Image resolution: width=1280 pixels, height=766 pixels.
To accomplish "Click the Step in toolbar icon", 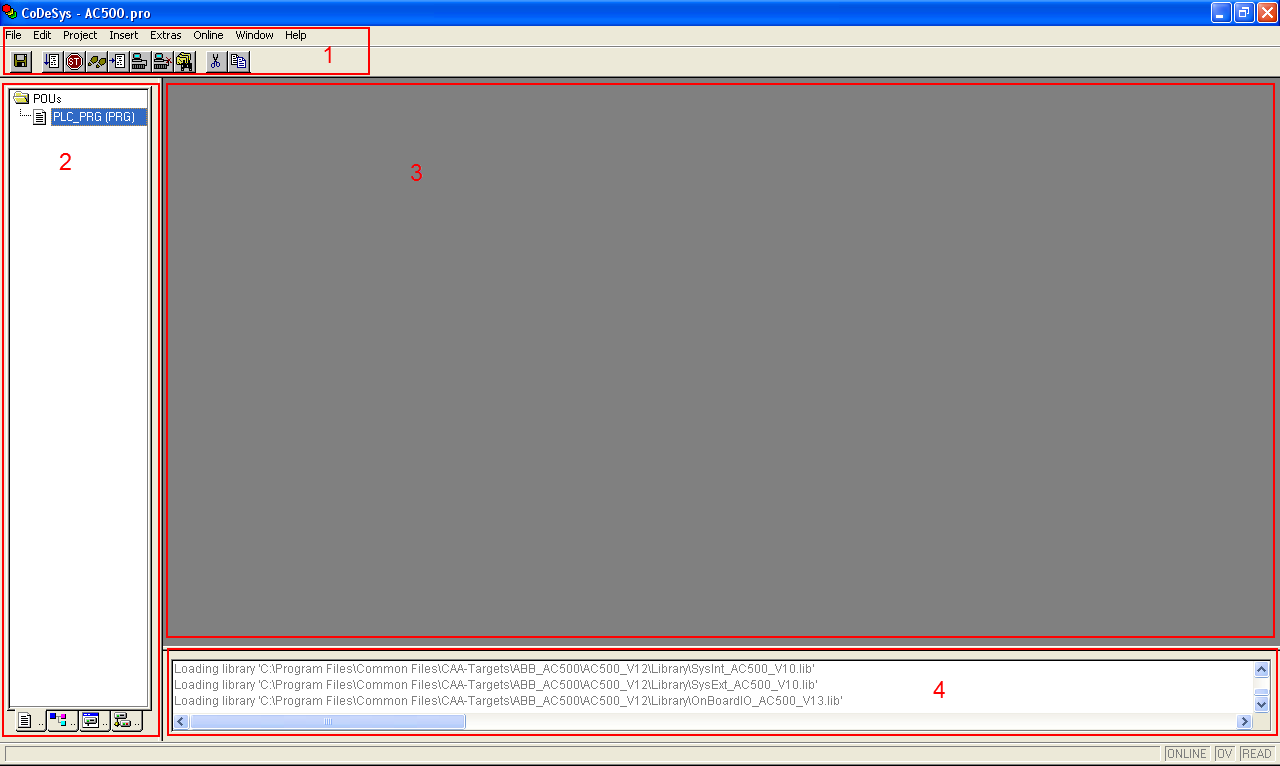I will coord(119,62).
